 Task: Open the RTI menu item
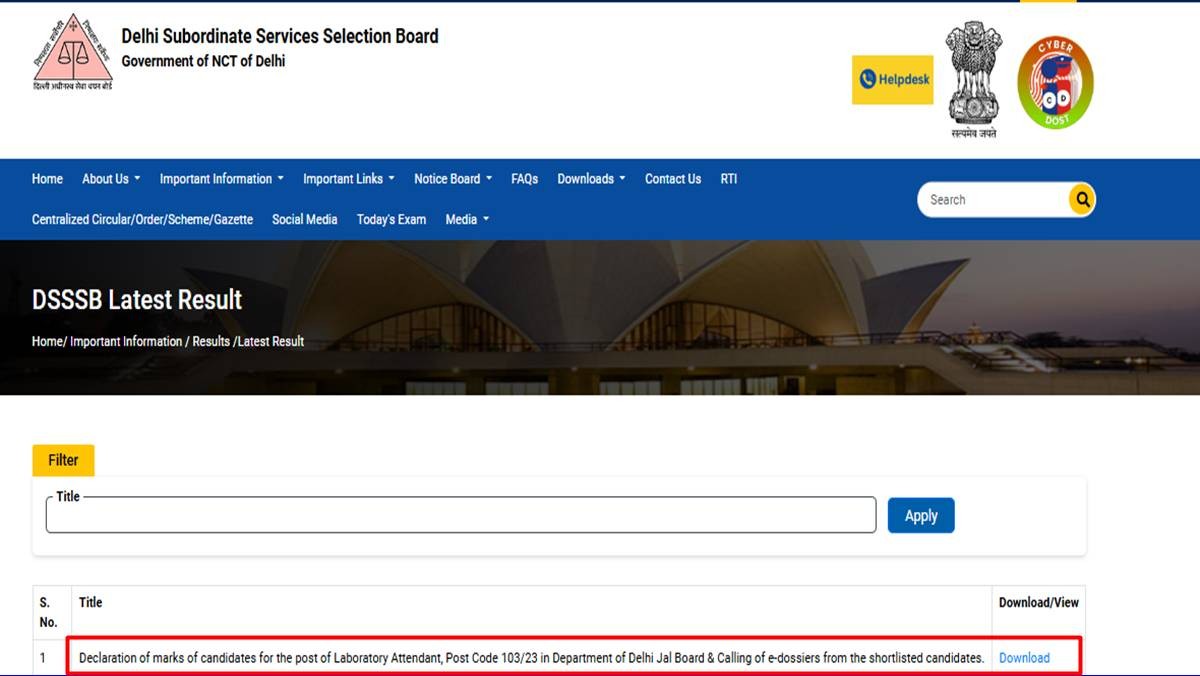coord(729,179)
